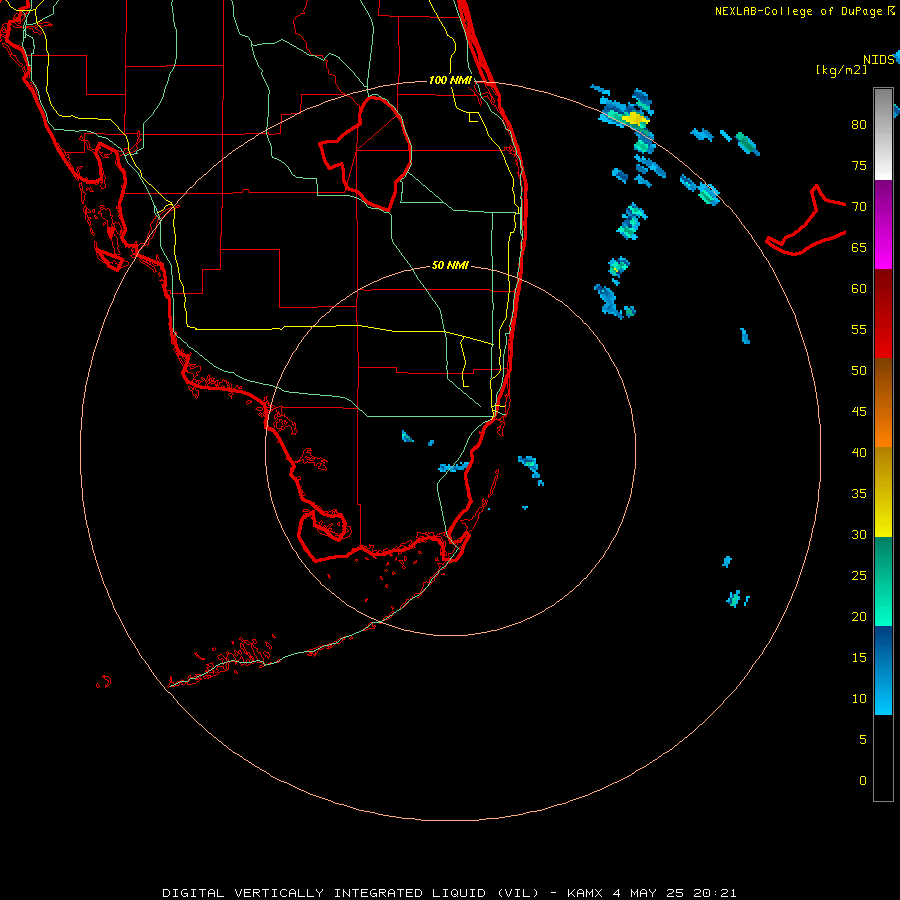The height and width of the screenshot is (900, 900).
Task: Click the 40 scale value
Action: (859, 452)
